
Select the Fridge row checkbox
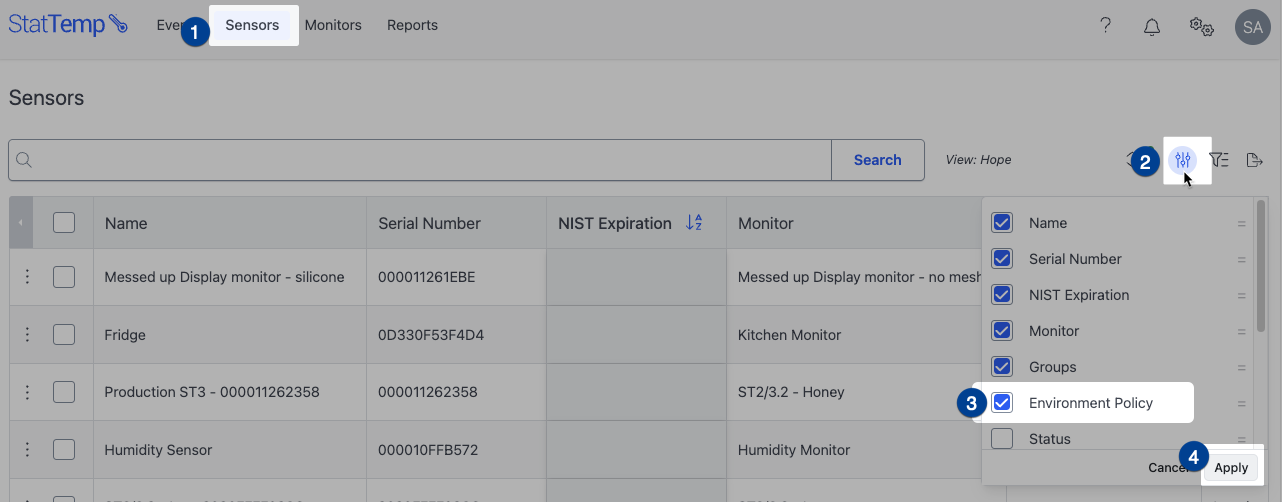(x=64, y=335)
